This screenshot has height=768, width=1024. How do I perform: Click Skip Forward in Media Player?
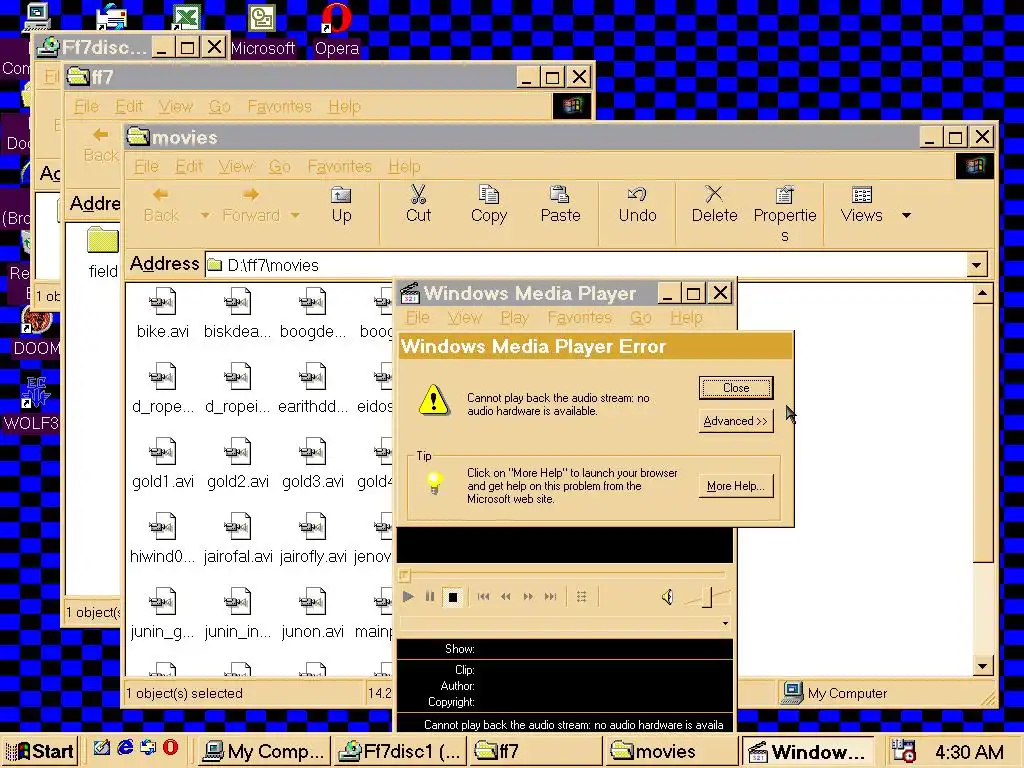point(551,596)
